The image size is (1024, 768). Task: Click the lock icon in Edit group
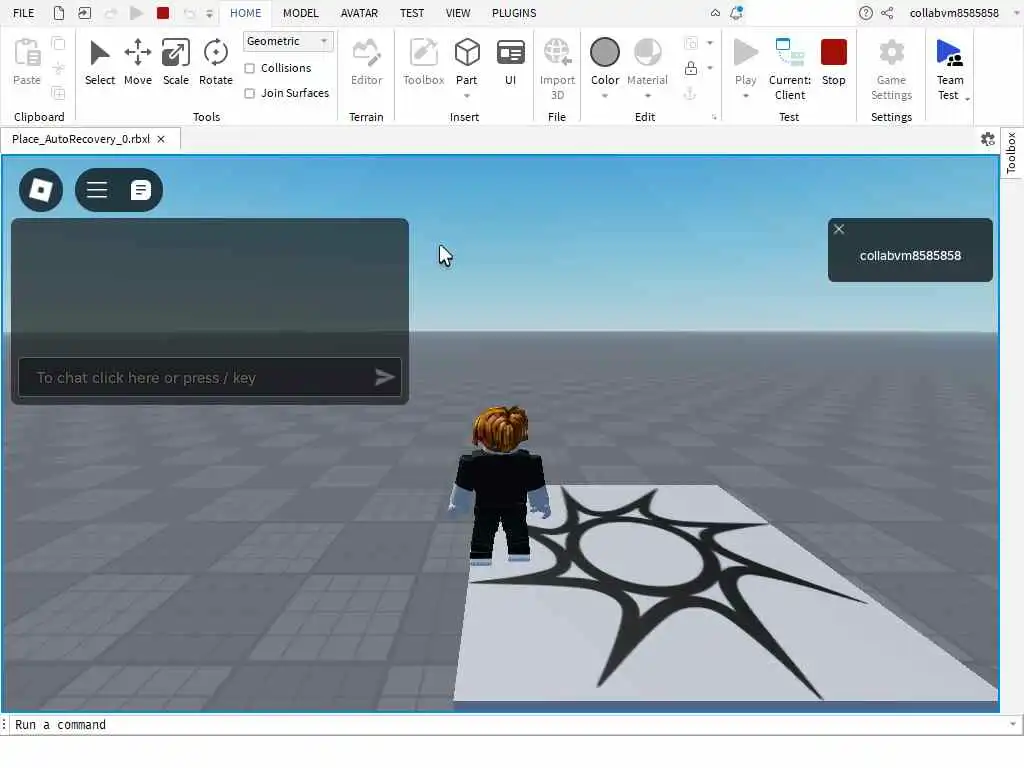pyautogui.click(x=690, y=68)
